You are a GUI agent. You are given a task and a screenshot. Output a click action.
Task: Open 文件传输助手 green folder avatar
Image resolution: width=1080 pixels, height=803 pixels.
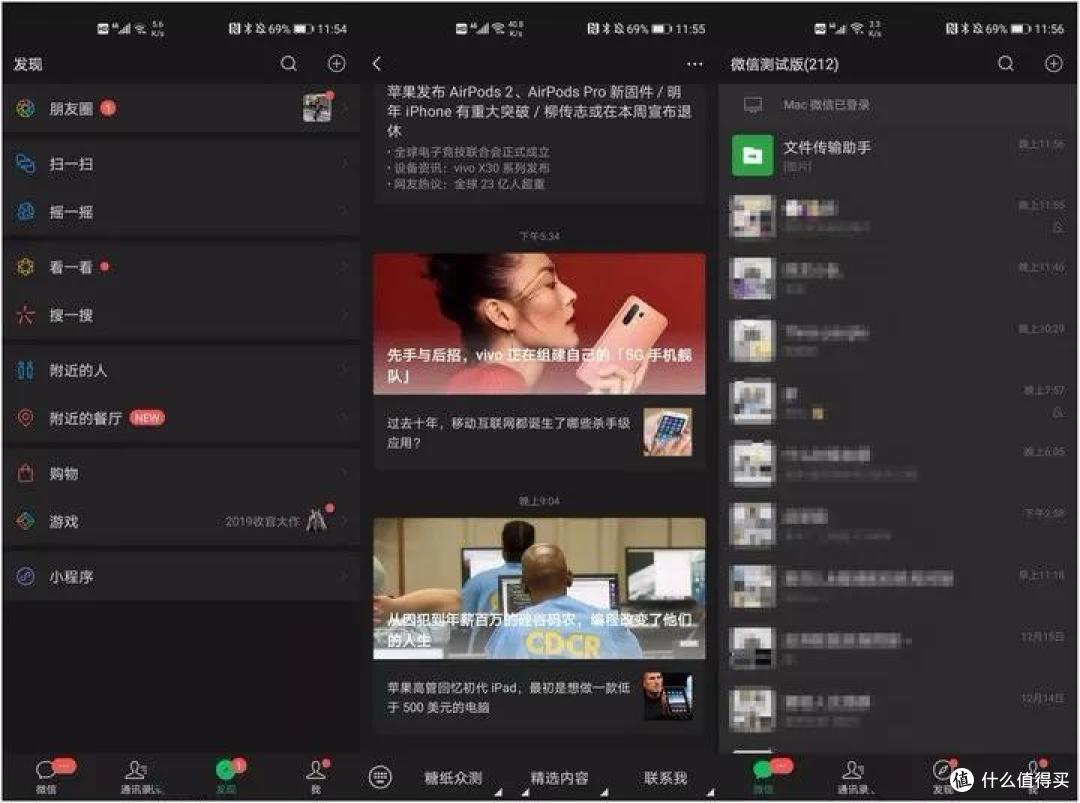click(x=752, y=156)
